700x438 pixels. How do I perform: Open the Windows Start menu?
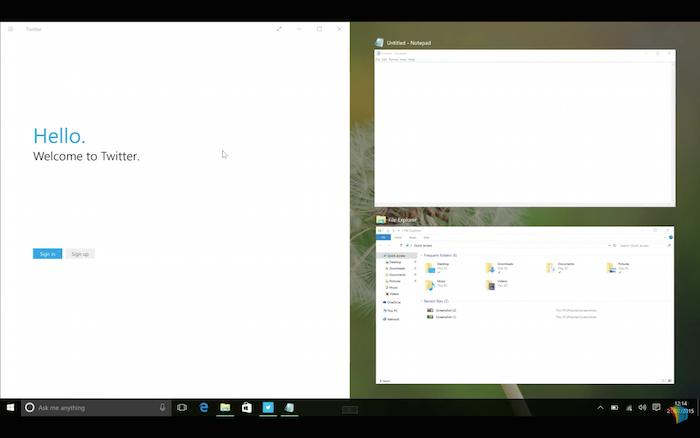tap(10, 408)
